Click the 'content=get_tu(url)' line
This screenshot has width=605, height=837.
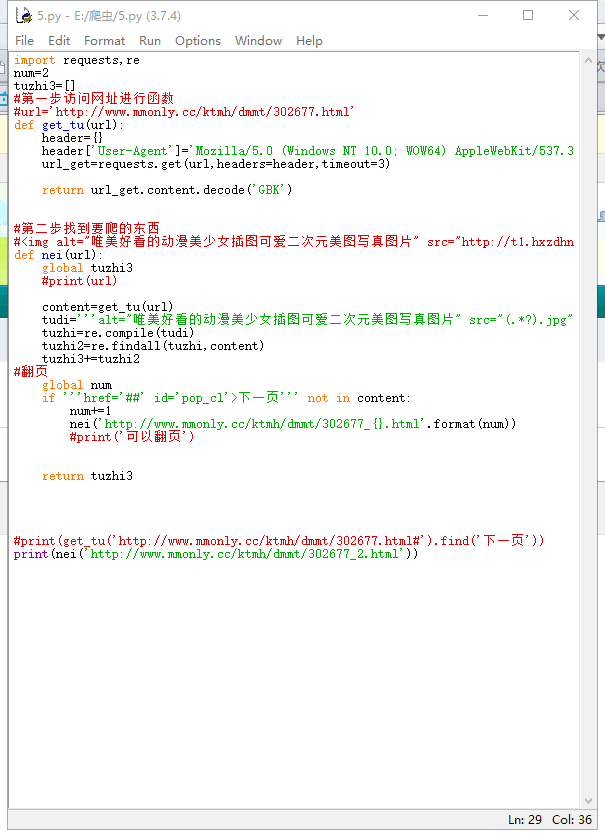pos(108,307)
